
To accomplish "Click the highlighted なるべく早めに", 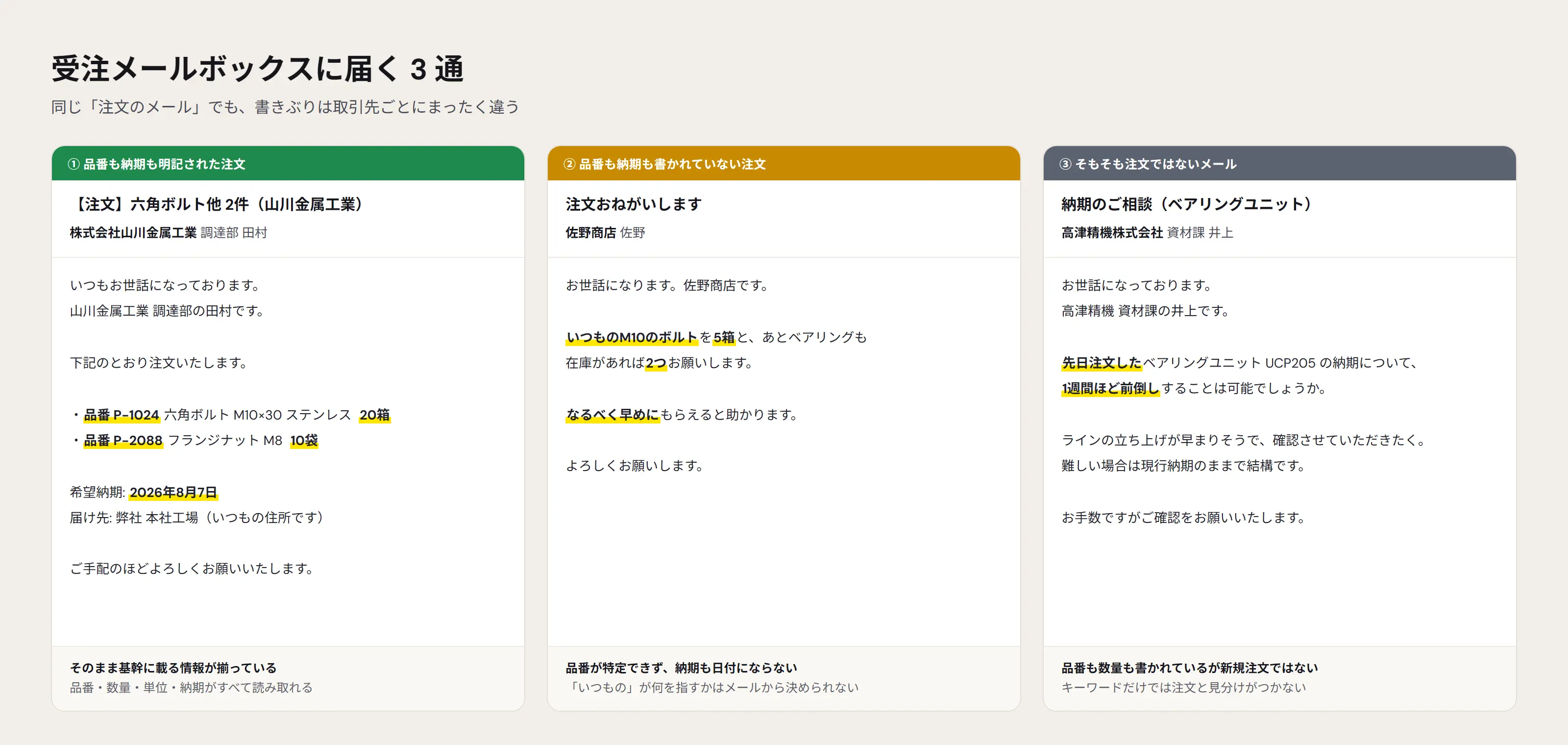I will [612, 415].
